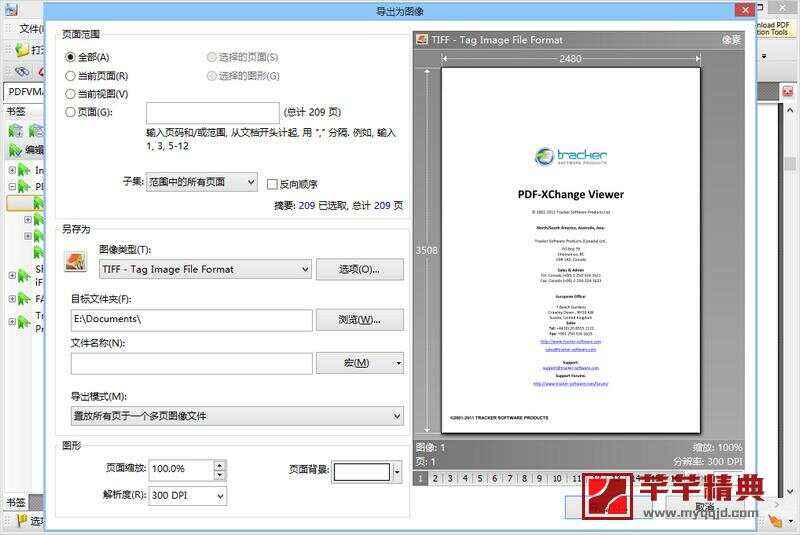Click the 文件名称(N) file name field
This screenshot has width=800, height=535.
(191, 364)
